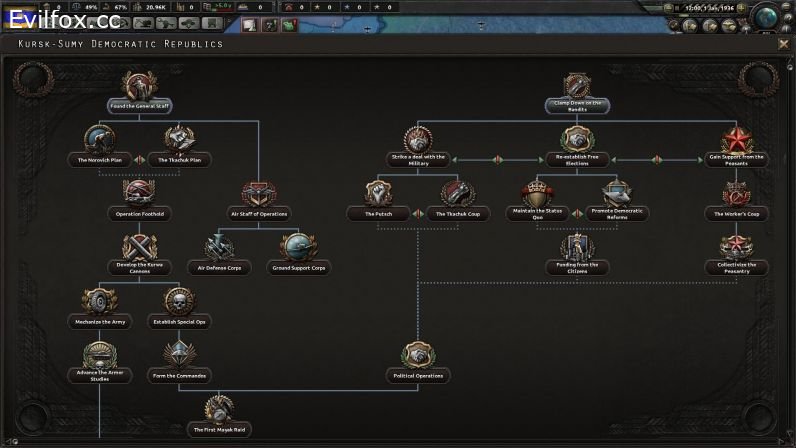The image size is (796, 448).
Task: Close the focus tree panel
Action: (x=783, y=44)
